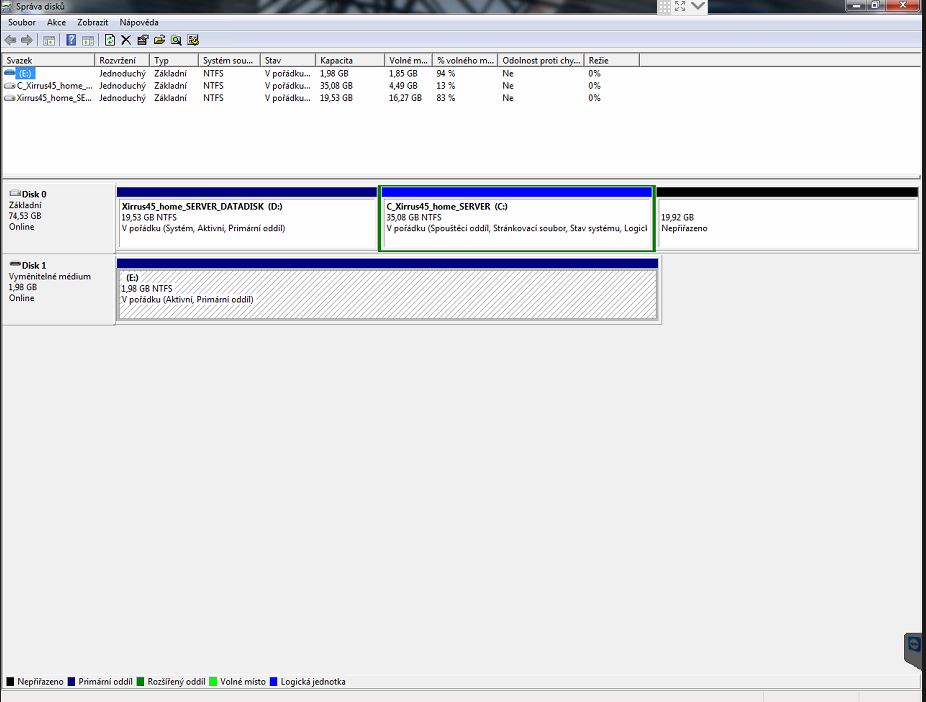
Task: Select the C_Xirrus45_home_... volume name
Action: click(54, 86)
